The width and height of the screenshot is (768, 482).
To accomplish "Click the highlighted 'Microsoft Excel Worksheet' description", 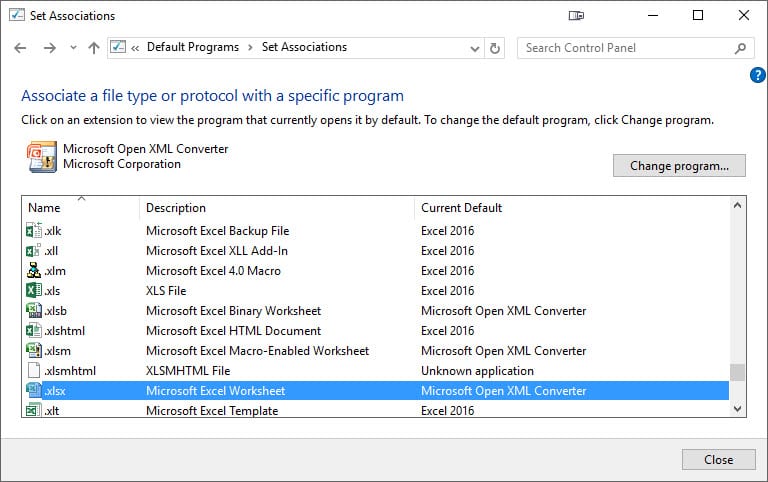I will pyautogui.click(x=216, y=391).
